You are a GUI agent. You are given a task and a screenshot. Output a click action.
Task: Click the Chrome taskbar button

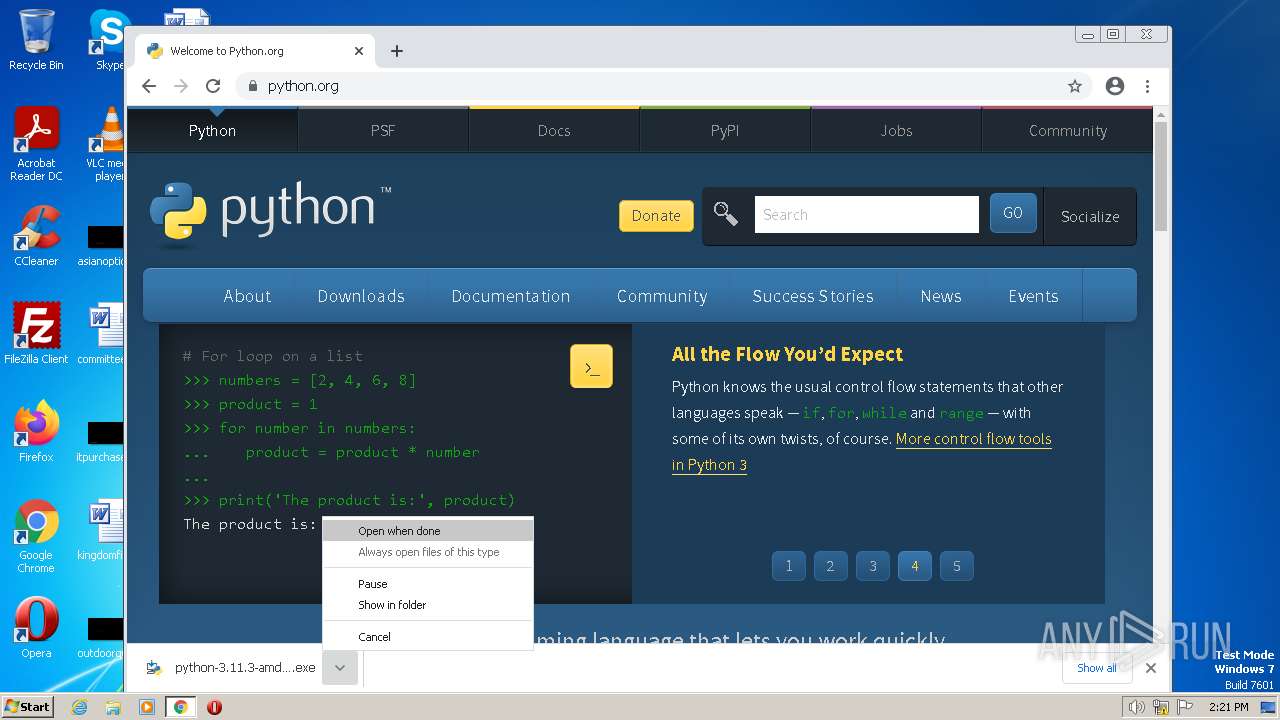[x=180, y=707]
